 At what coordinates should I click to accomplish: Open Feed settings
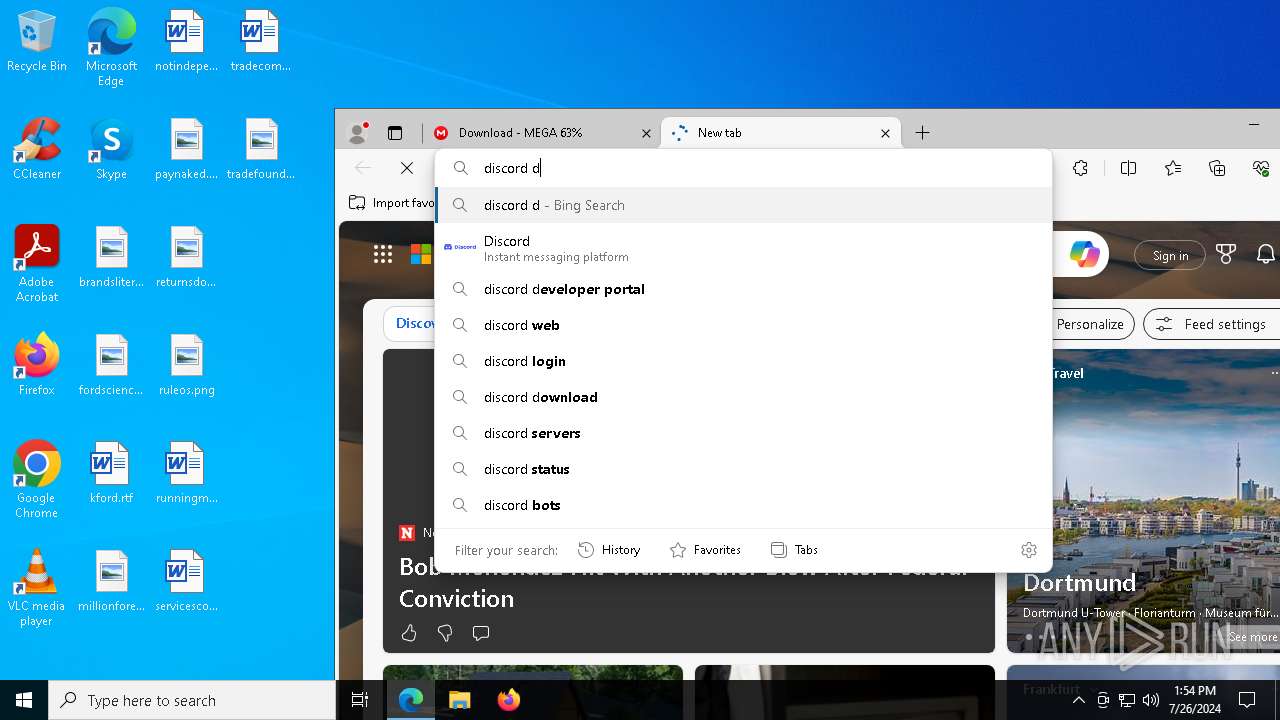point(1211,324)
